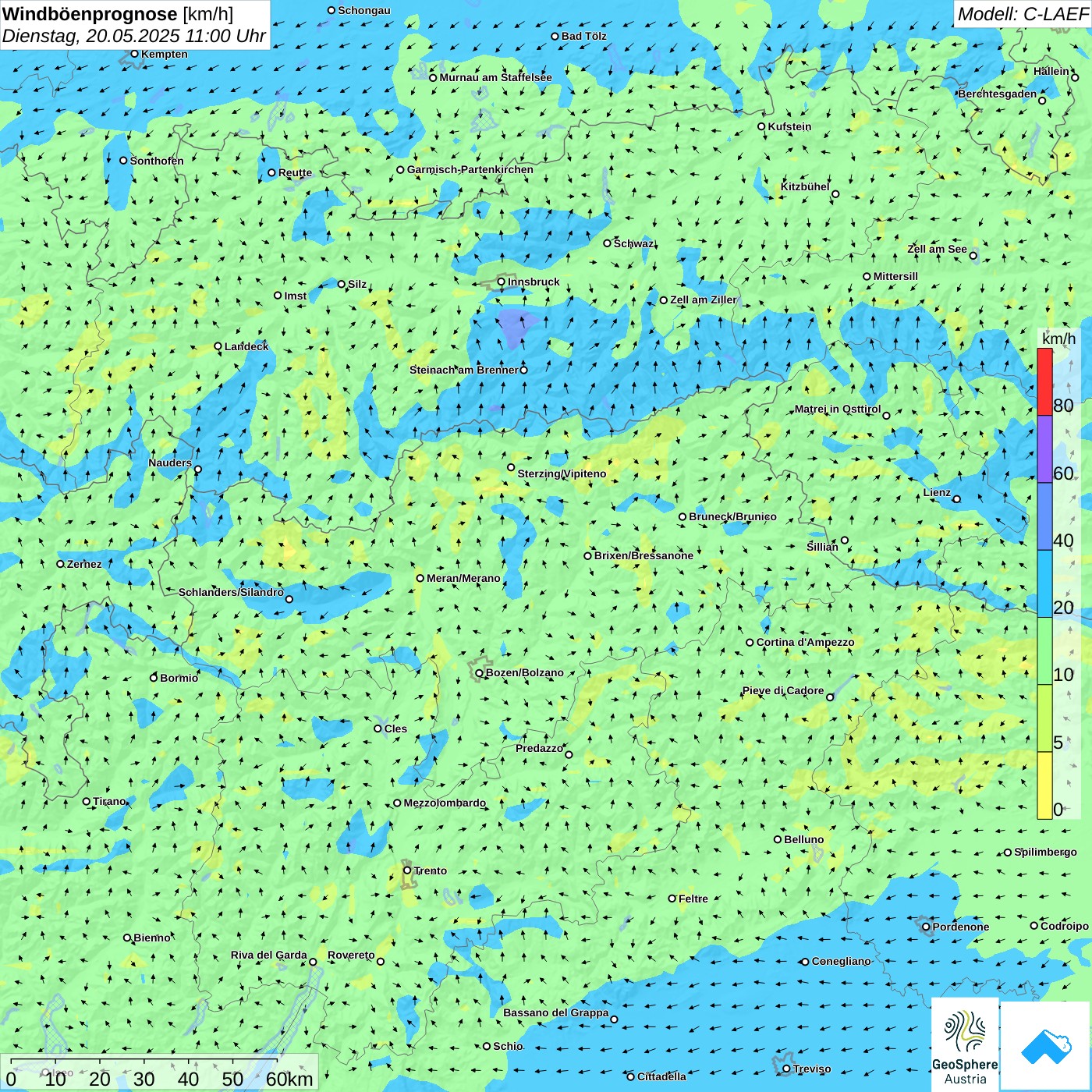Click the legend value '60'
The width and height of the screenshot is (1092, 1092).
pos(1063,473)
